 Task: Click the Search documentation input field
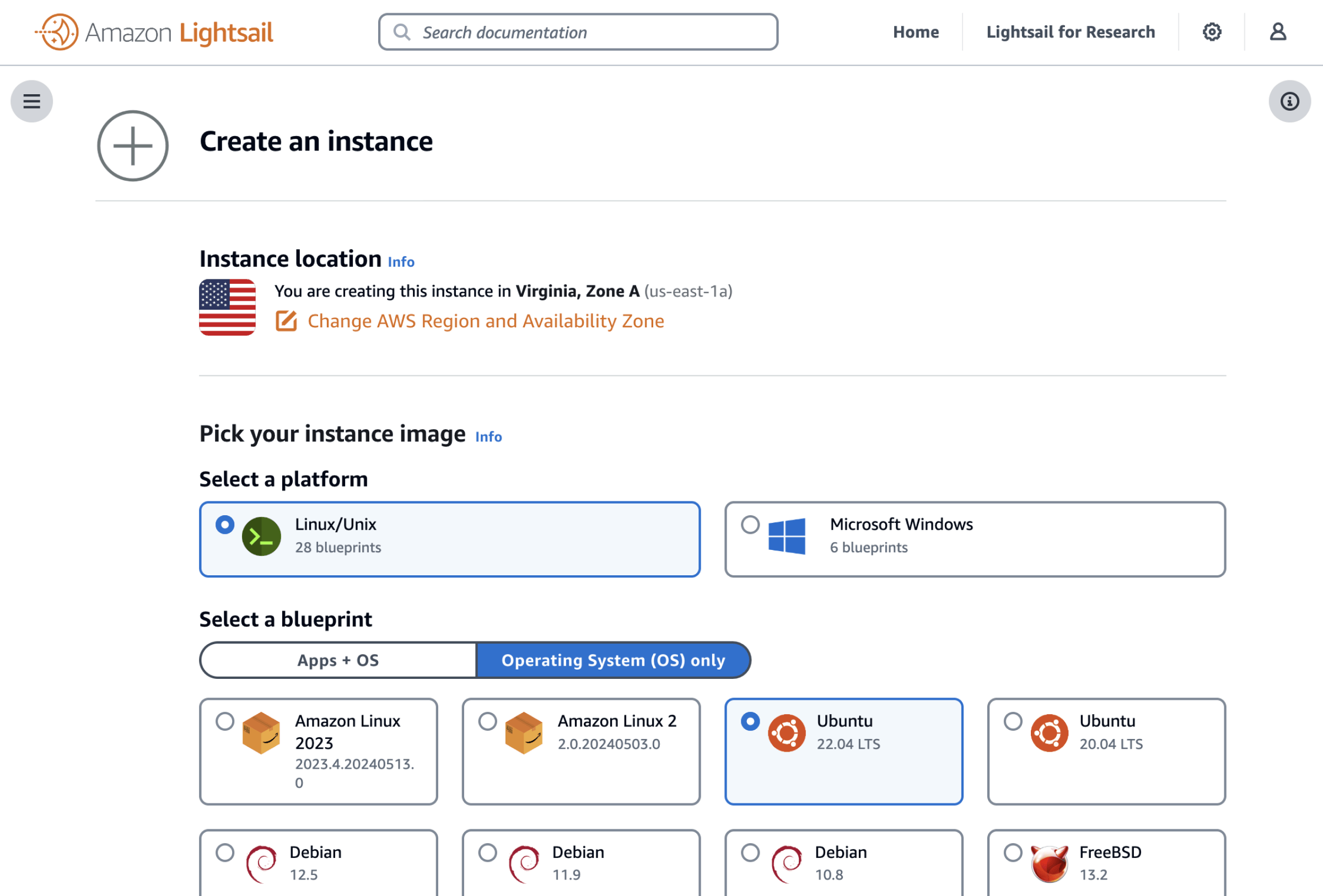click(x=579, y=31)
